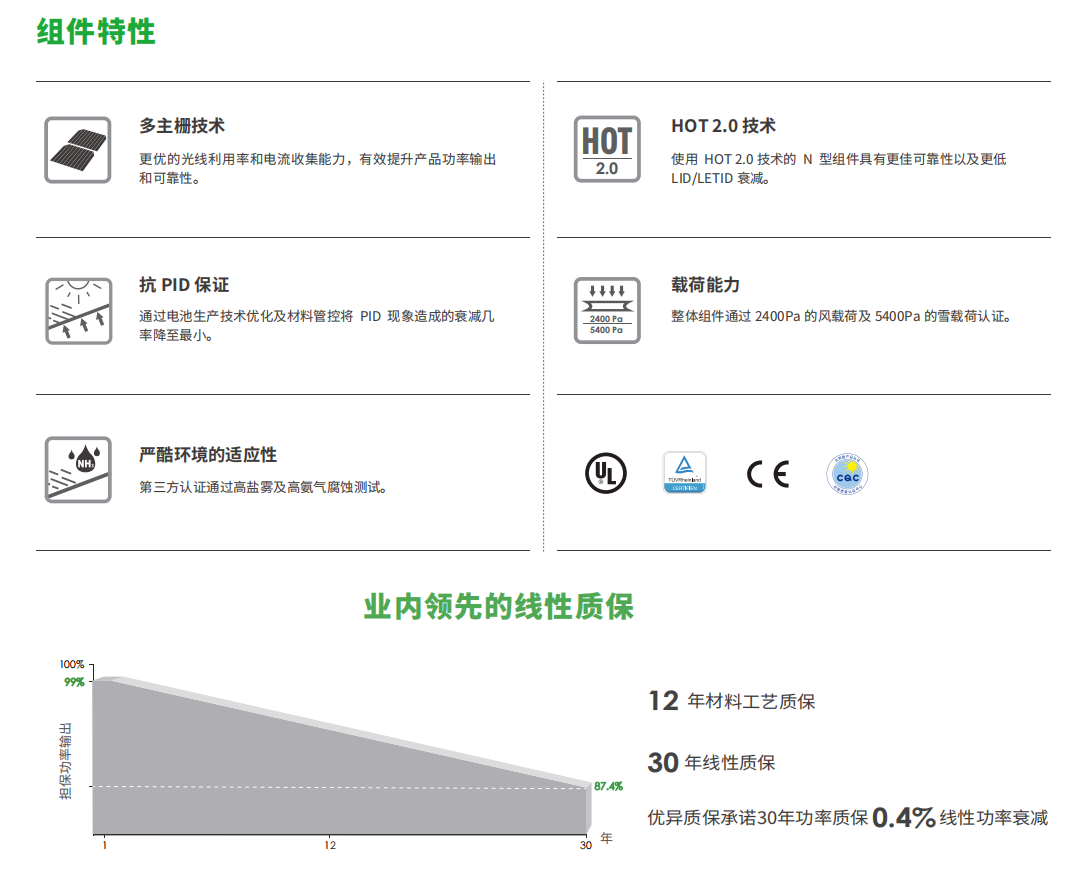
Task: Click the CE mark logo
Action: click(768, 474)
